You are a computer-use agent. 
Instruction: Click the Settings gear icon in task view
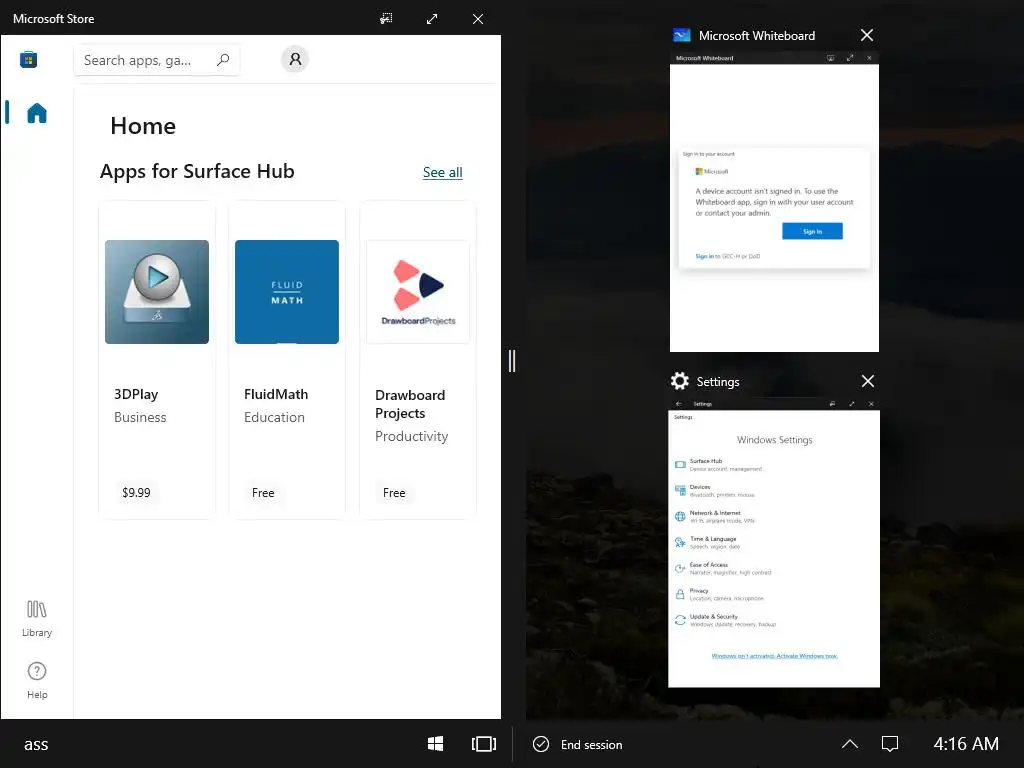pyautogui.click(x=680, y=381)
